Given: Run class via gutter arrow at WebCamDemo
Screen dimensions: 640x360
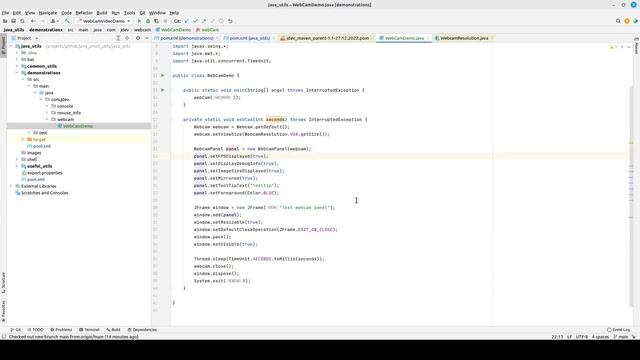Looking at the screenshot, I should tap(162, 76).
